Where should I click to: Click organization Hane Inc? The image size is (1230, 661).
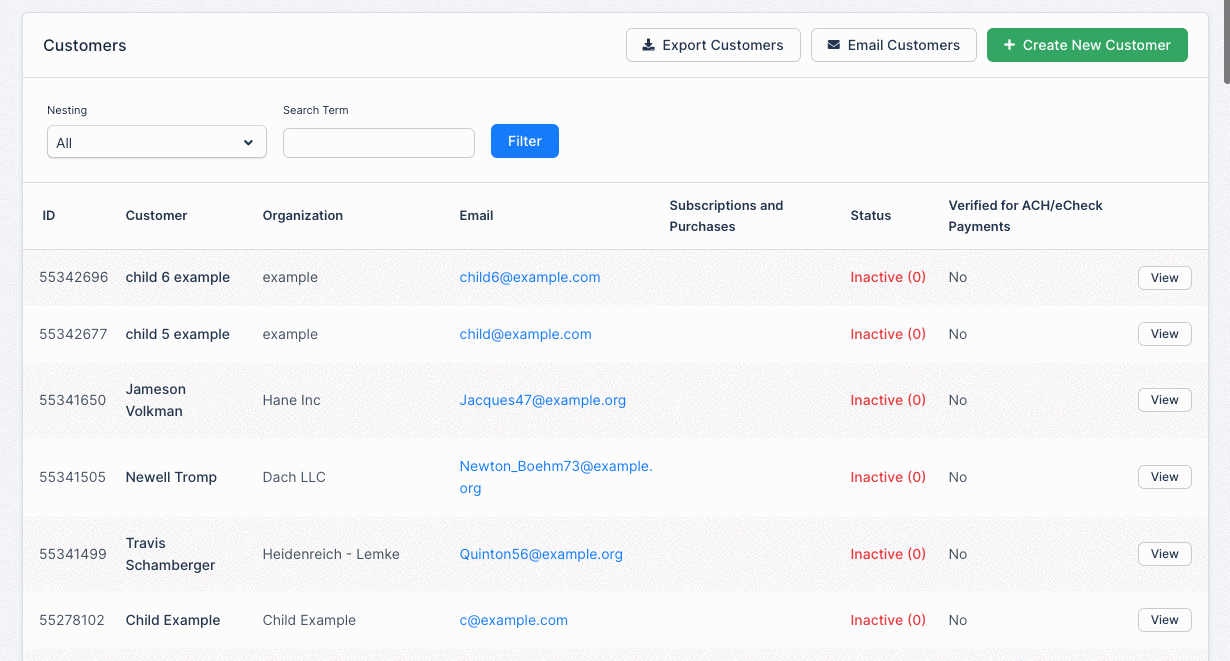click(292, 400)
